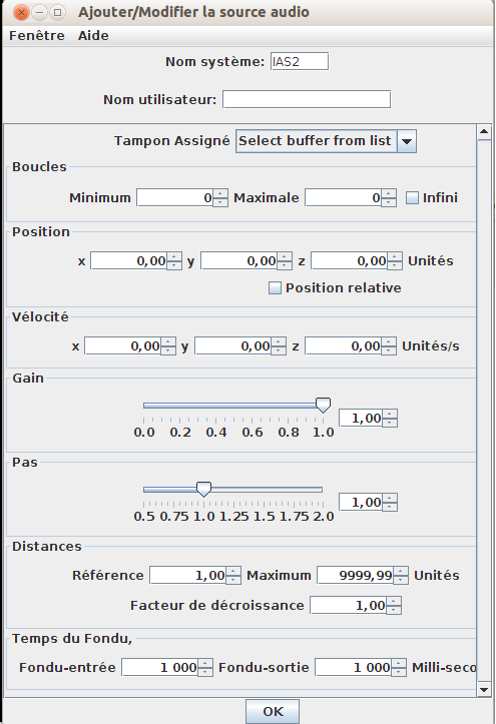Open the Tampon Assigné buffer dropdown
This screenshot has width=496, height=724.
tap(326, 141)
